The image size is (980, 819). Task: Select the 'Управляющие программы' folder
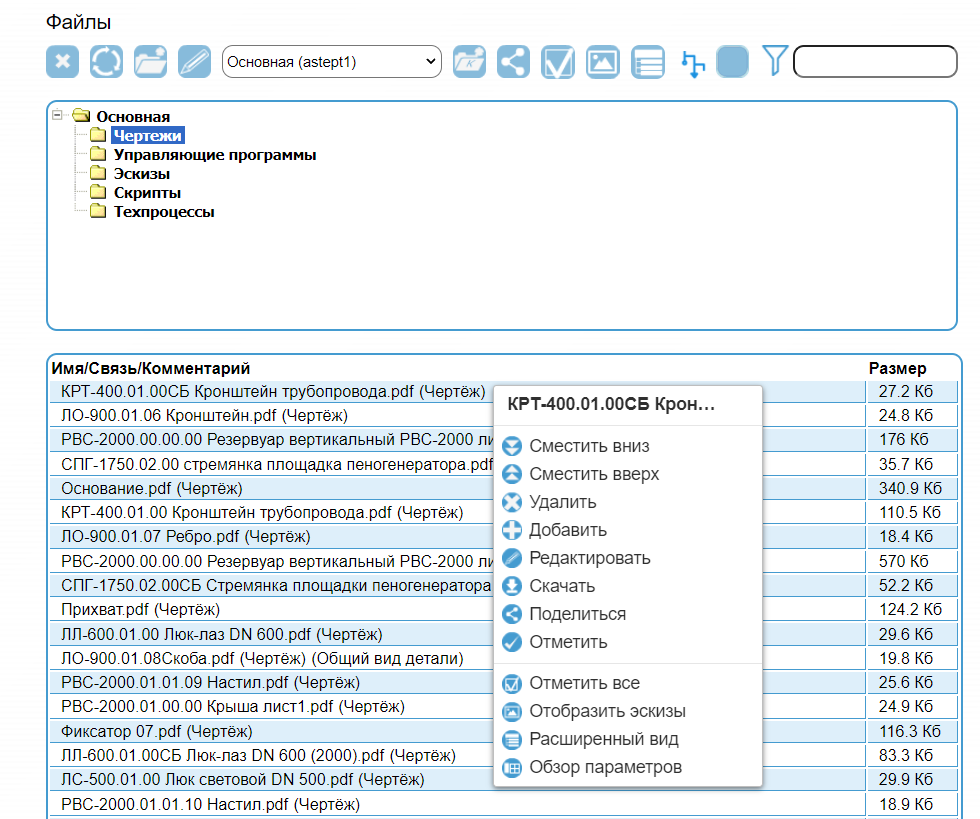click(214, 155)
